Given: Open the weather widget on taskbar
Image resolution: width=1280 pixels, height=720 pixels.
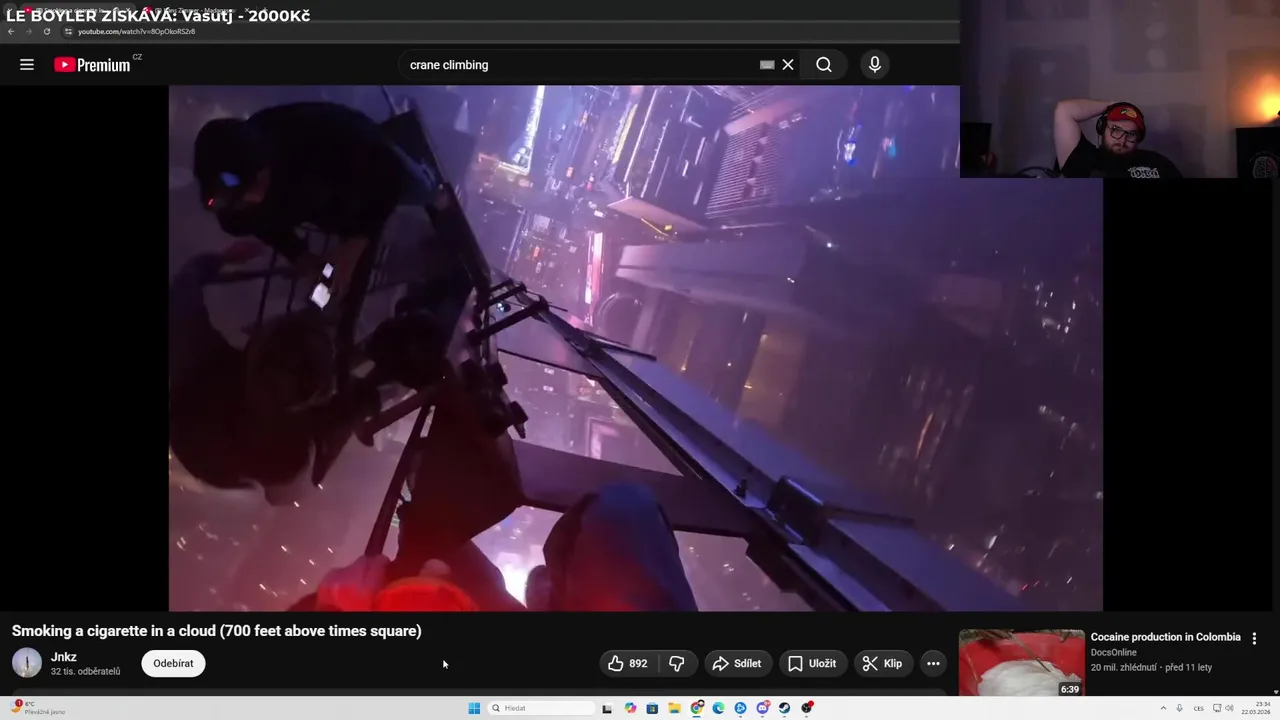Looking at the screenshot, I should click(38, 708).
